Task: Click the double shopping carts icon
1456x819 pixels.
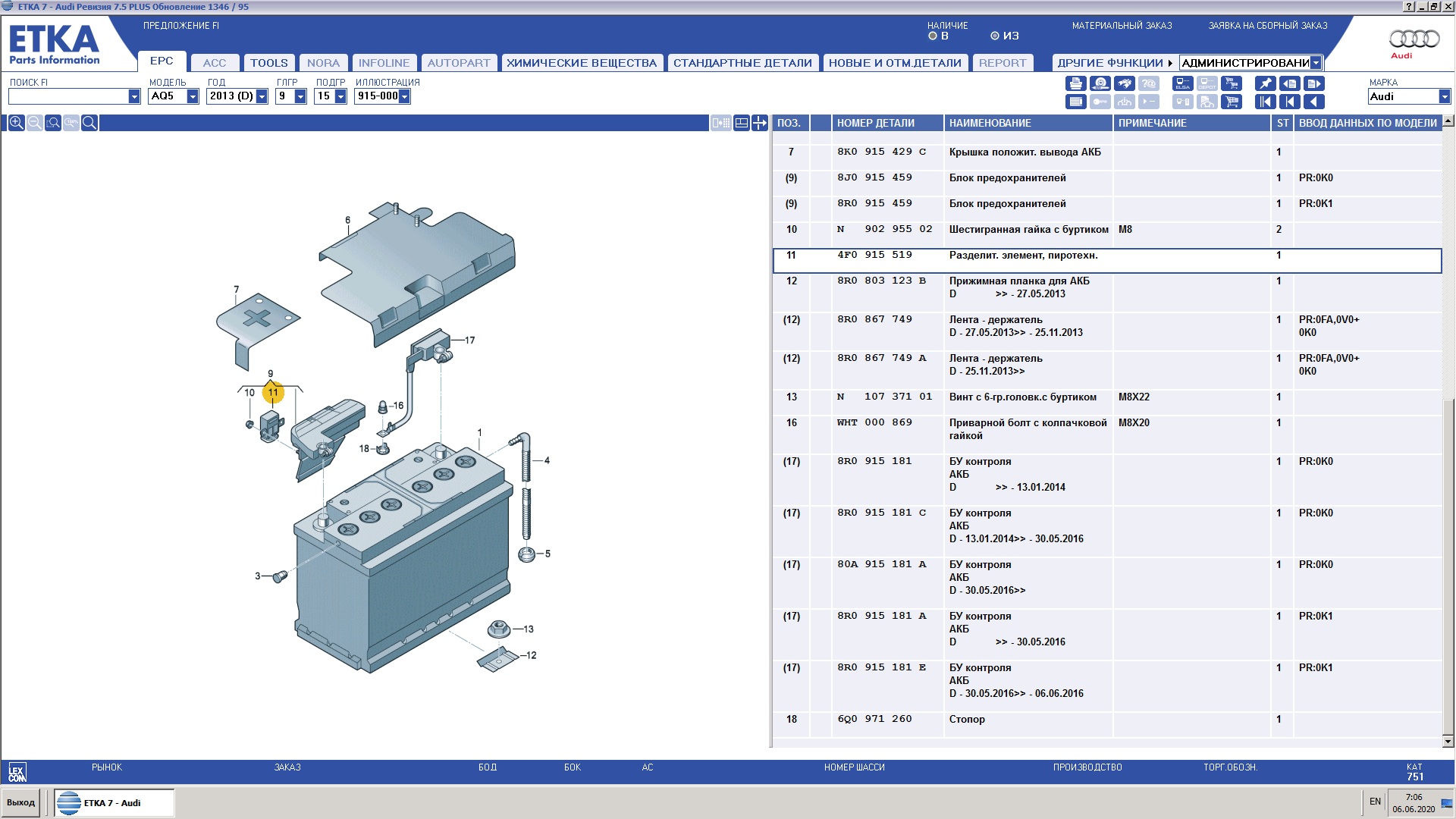Action: pos(1232,83)
